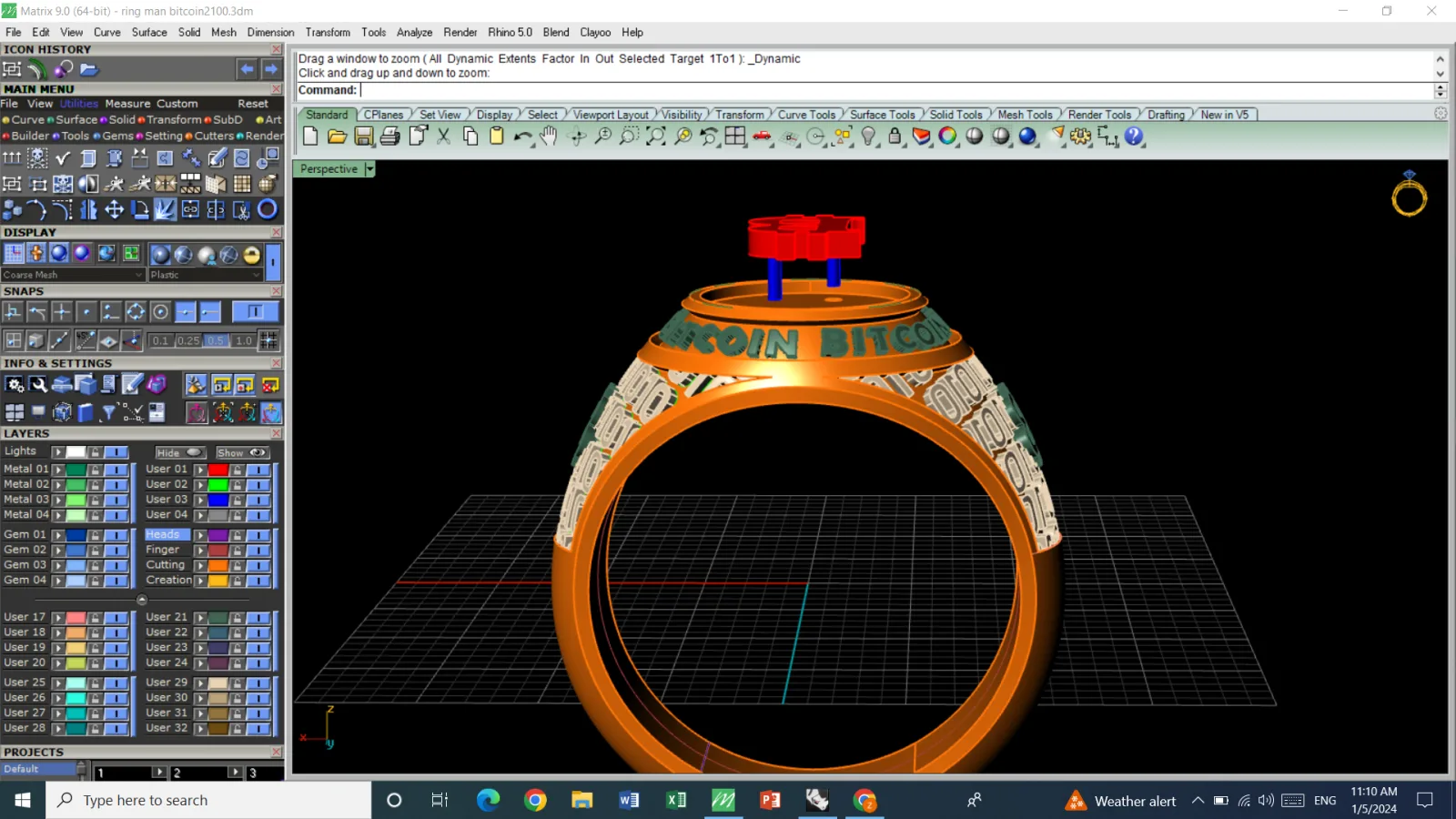The width and height of the screenshot is (1456, 819).
Task: Open the Clayoo menu
Action: pos(595,32)
